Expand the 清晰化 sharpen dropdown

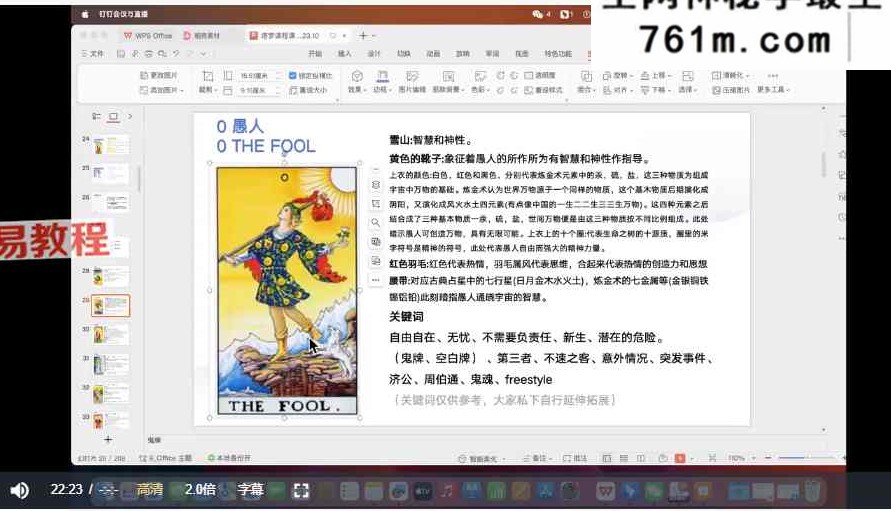pos(731,75)
